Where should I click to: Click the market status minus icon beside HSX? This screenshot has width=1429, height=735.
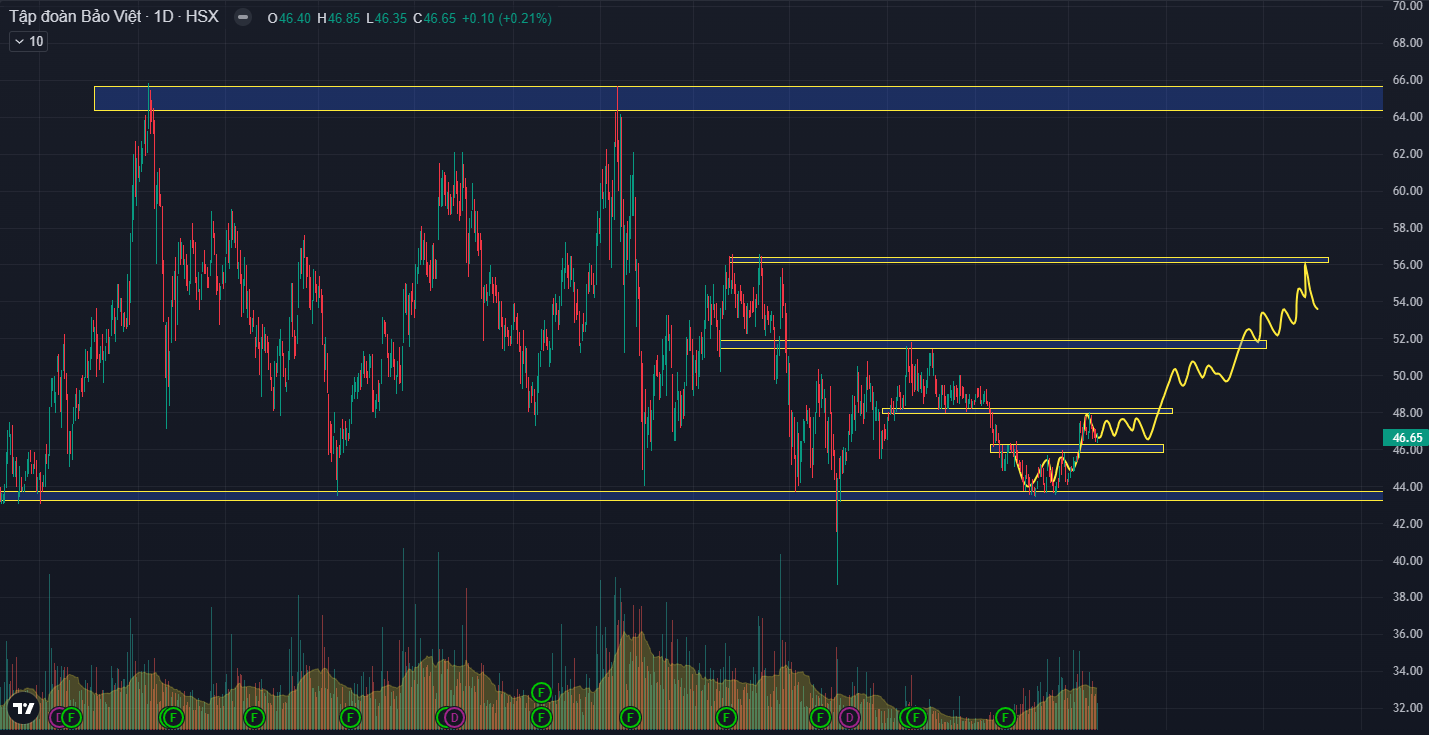tap(243, 18)
